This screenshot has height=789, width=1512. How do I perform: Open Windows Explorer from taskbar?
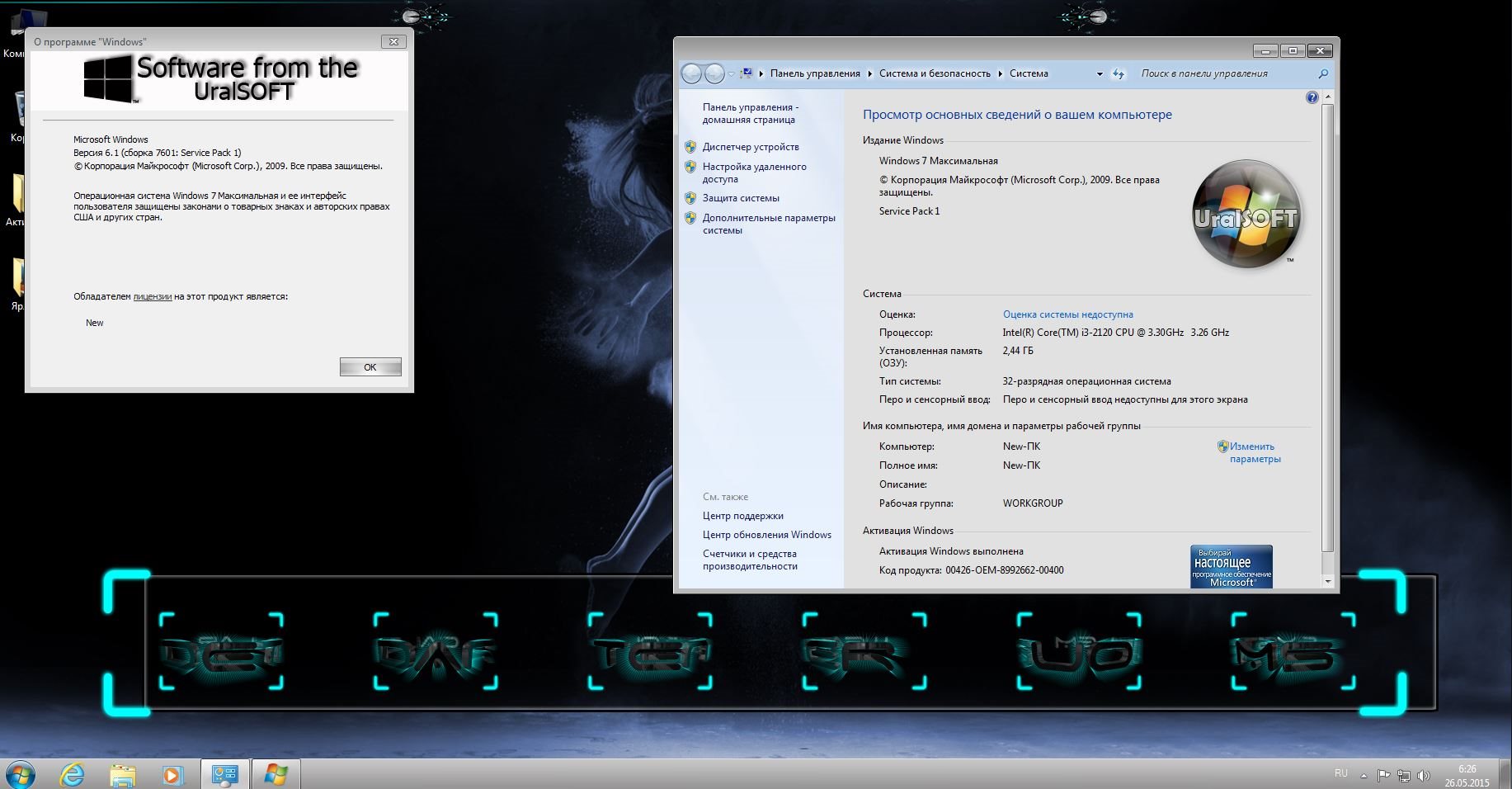(123, 775)
